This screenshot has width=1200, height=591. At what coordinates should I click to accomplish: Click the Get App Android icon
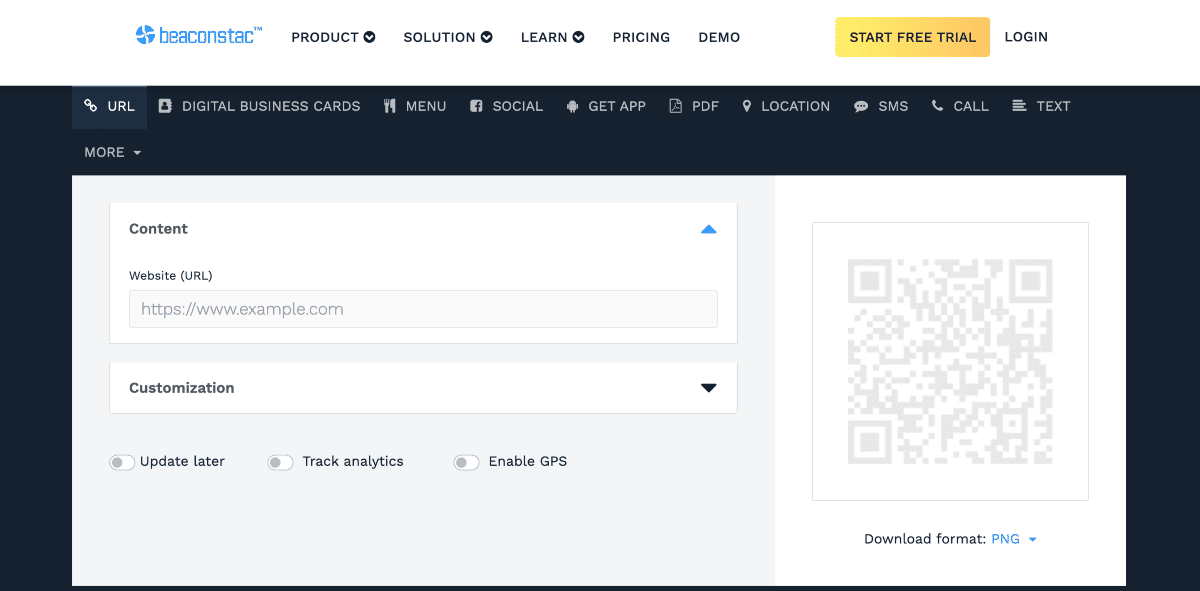(572, 106)
